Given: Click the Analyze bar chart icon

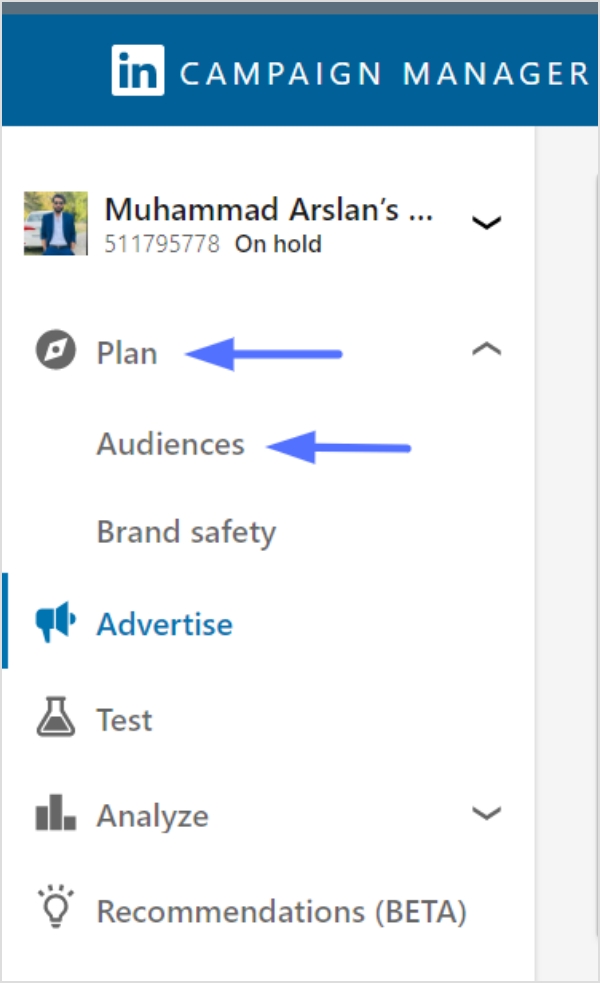Looking at the screenshot, I should [56, 812].
